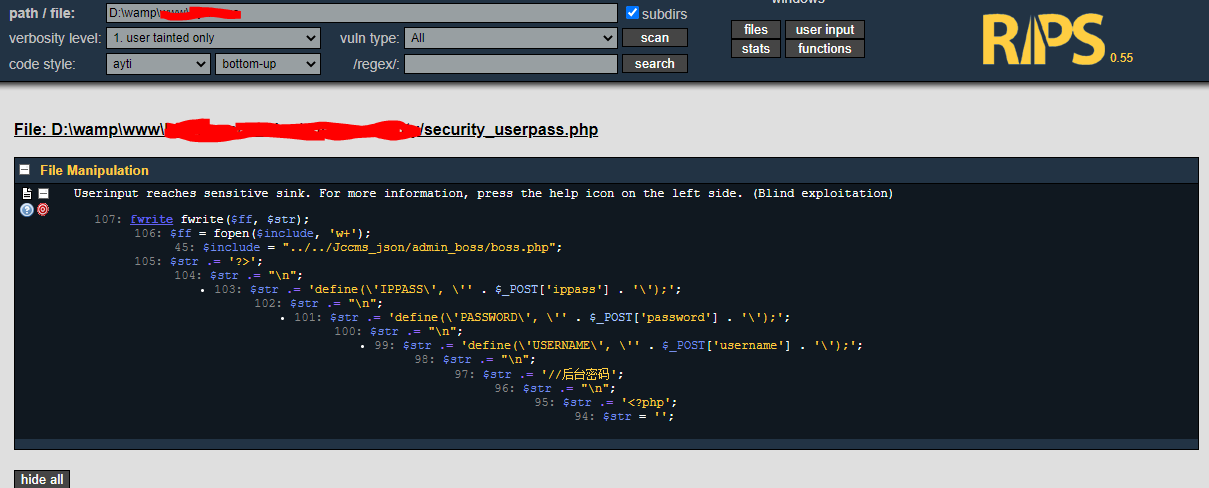Screen dimensions: 1209x488
Task: Click the Userinput reaches sensitive sink message
Action: click(483, 193)
